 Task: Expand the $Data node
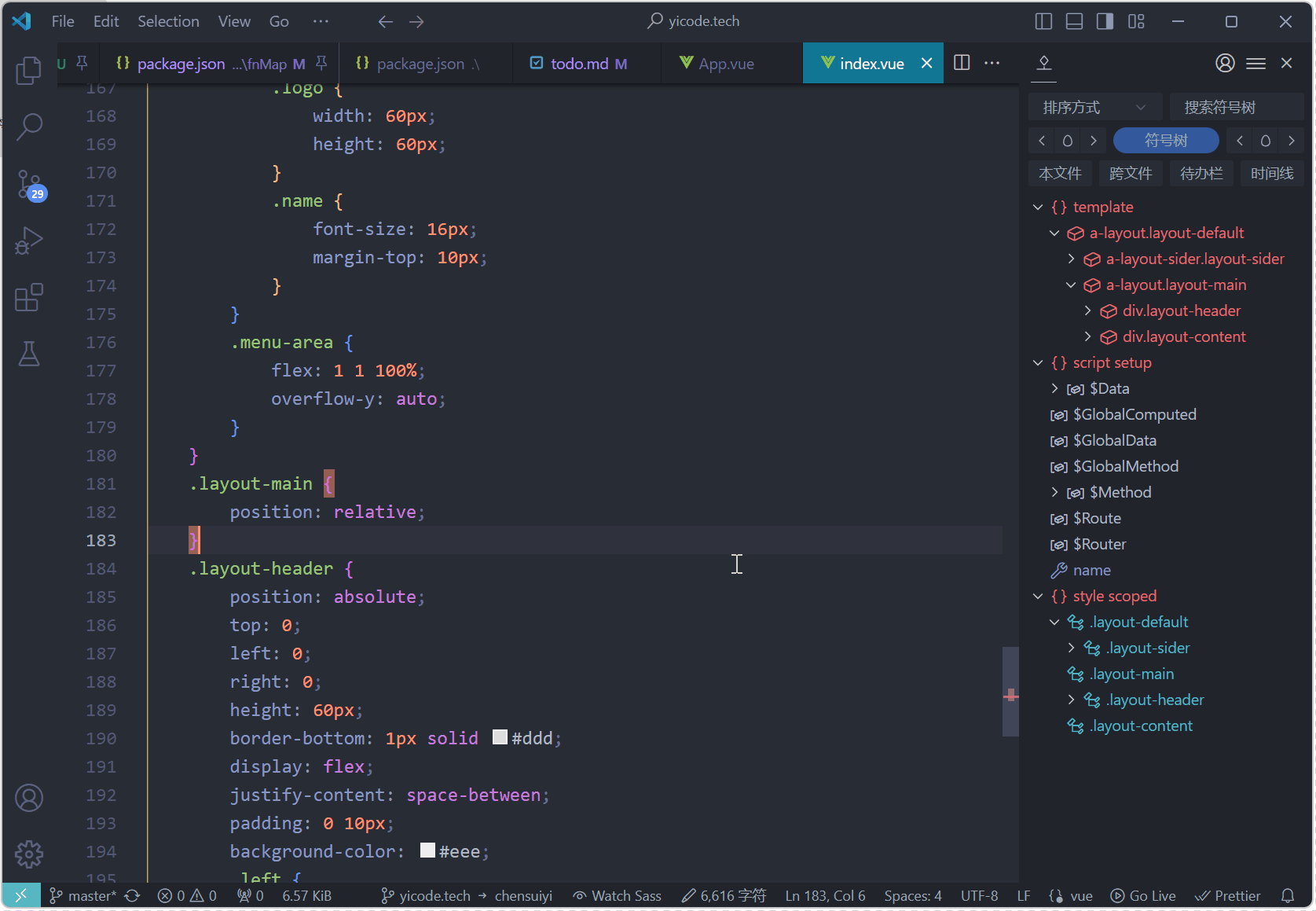1054,389
